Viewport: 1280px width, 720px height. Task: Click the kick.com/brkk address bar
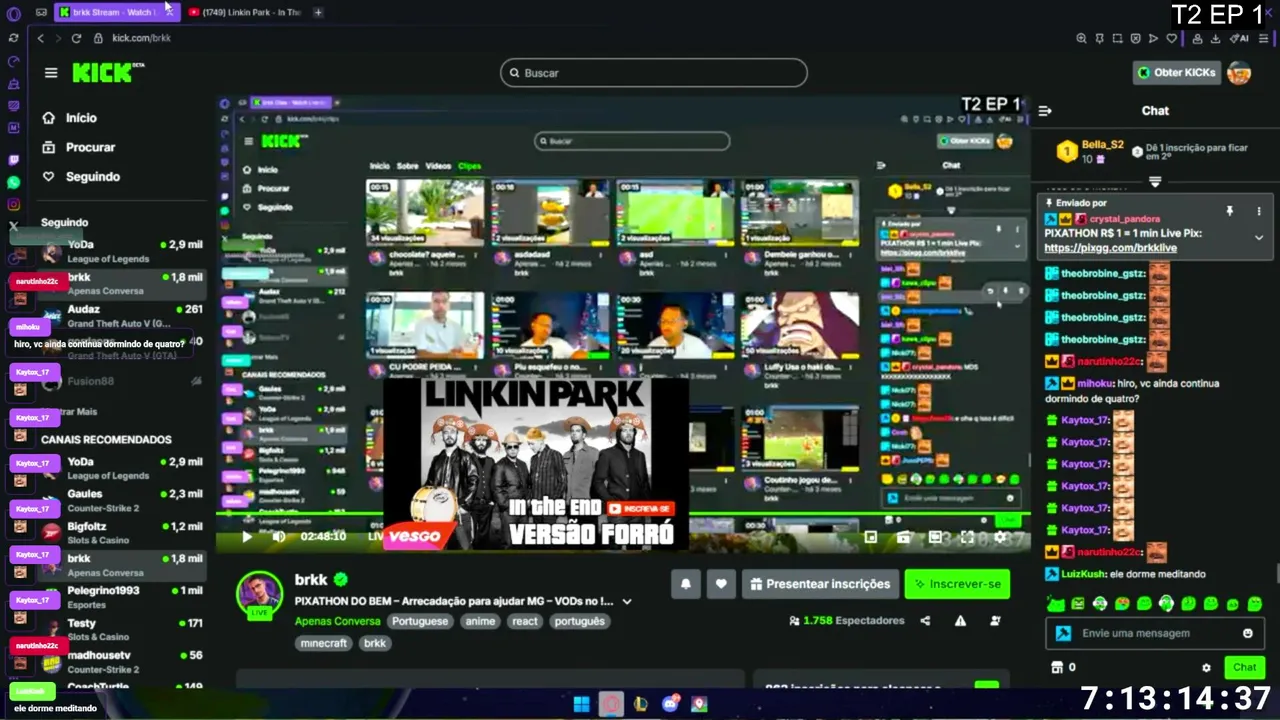click(141, 38)
